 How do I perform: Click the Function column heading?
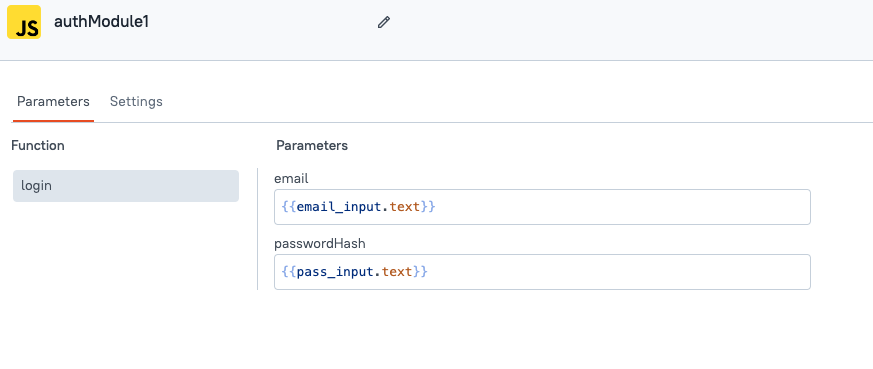click(38, 146)
